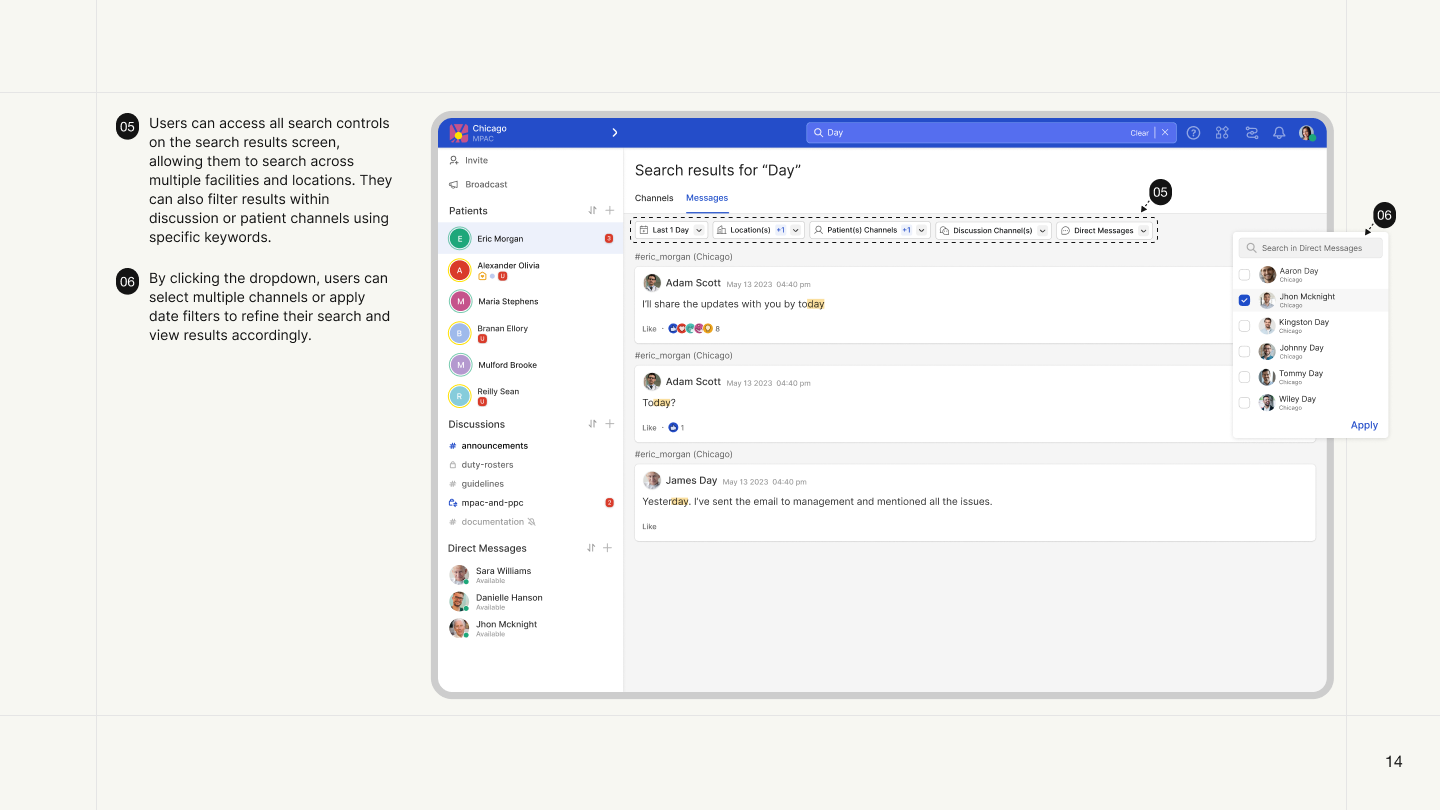Click the notifications bell icon
This screenshot has width=1440, height=810.
click(1279, 133)
